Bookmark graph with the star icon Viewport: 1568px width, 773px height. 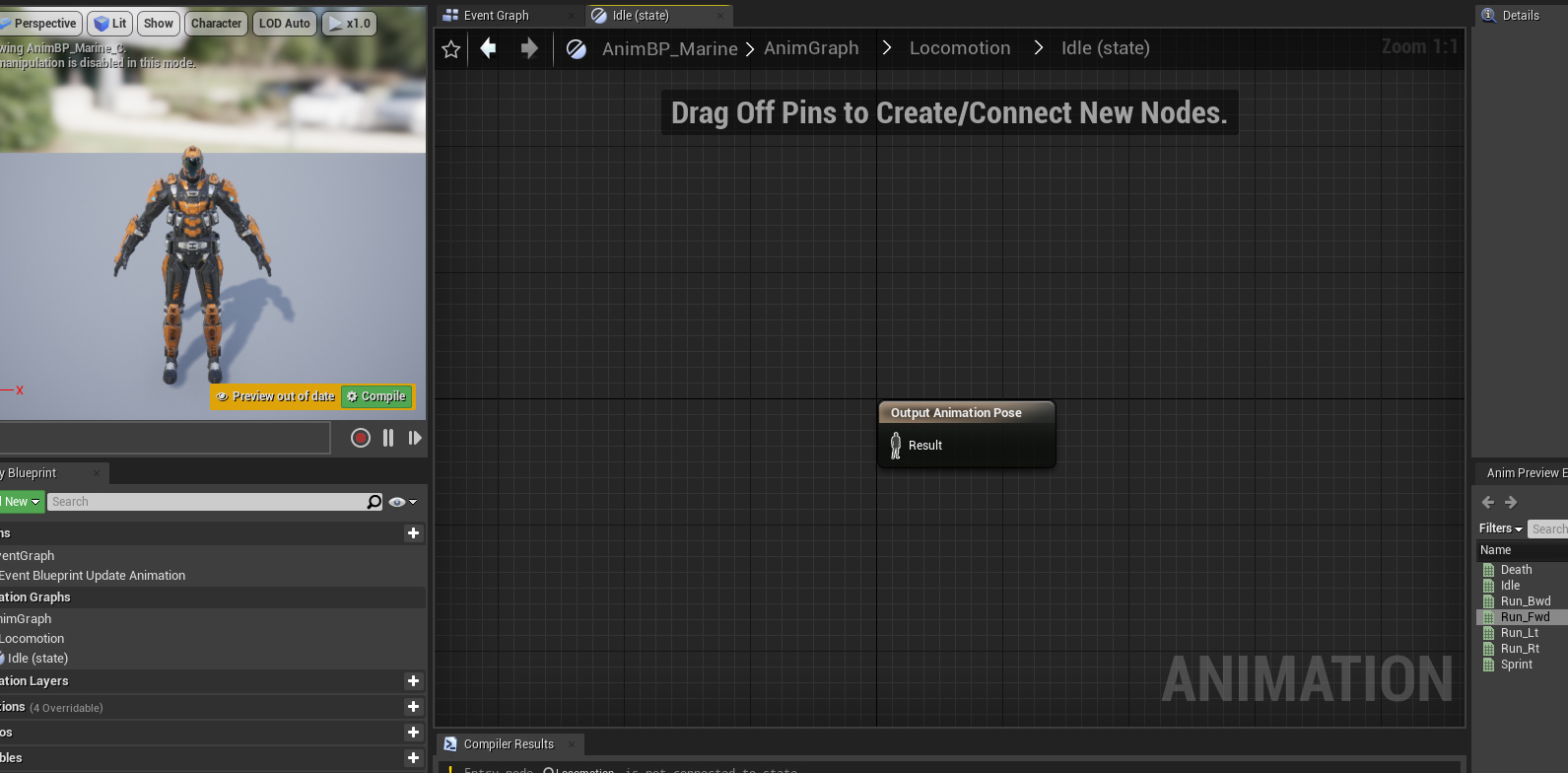[451, 49]
